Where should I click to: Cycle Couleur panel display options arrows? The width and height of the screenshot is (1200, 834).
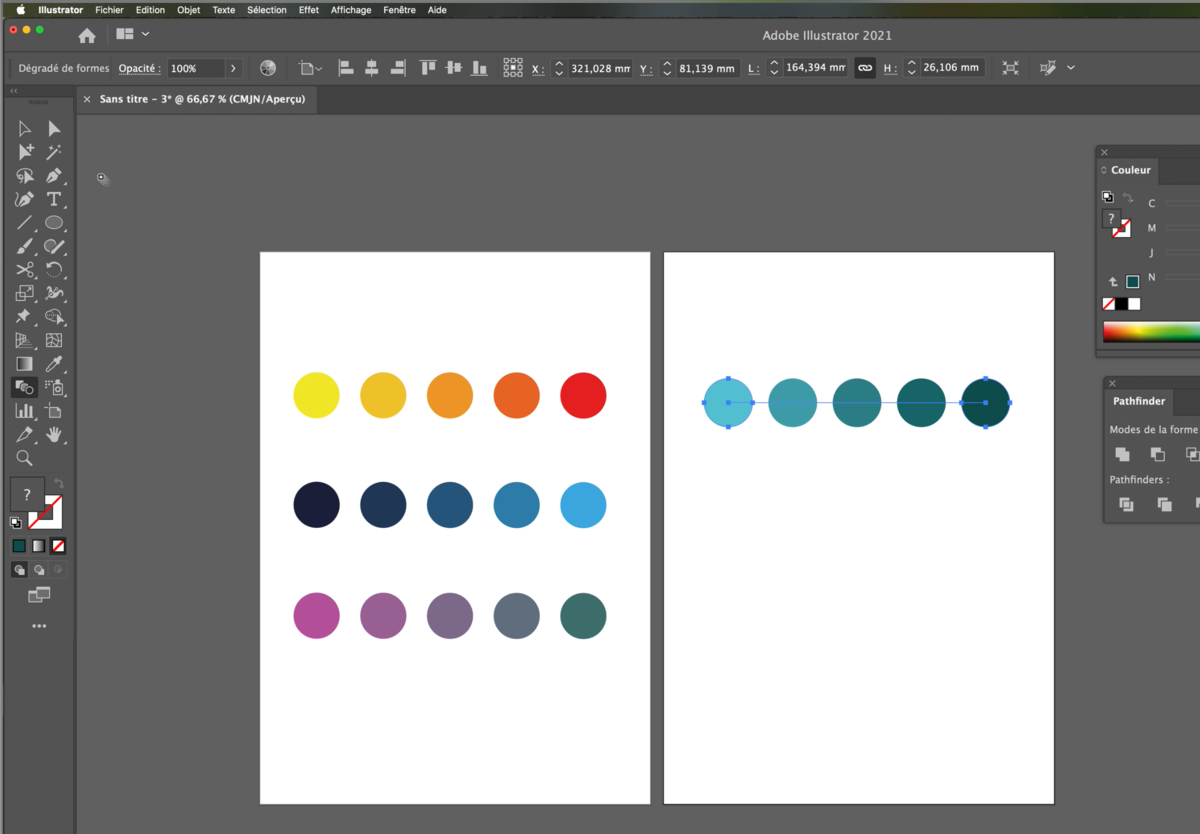point(1104,170)
